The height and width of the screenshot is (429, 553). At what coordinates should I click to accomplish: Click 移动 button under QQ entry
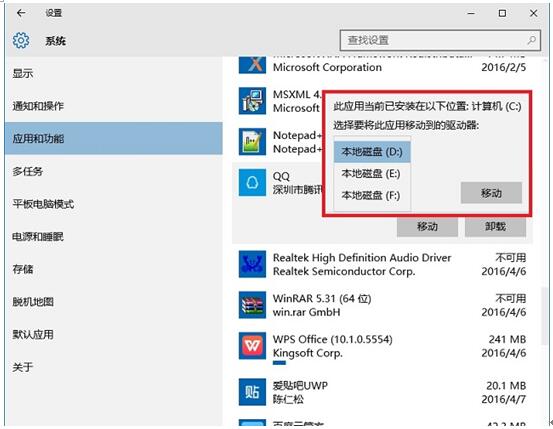coord(427,226)
